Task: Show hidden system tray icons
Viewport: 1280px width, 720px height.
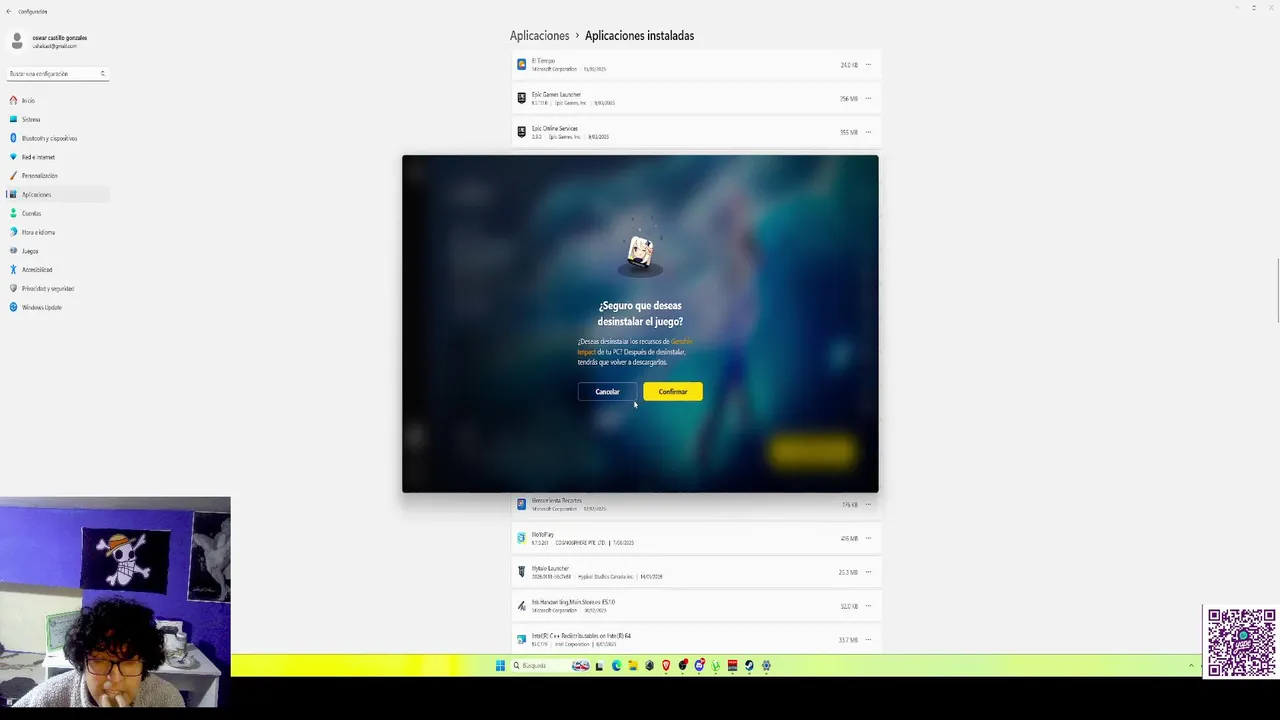Action: point(1191,665)
